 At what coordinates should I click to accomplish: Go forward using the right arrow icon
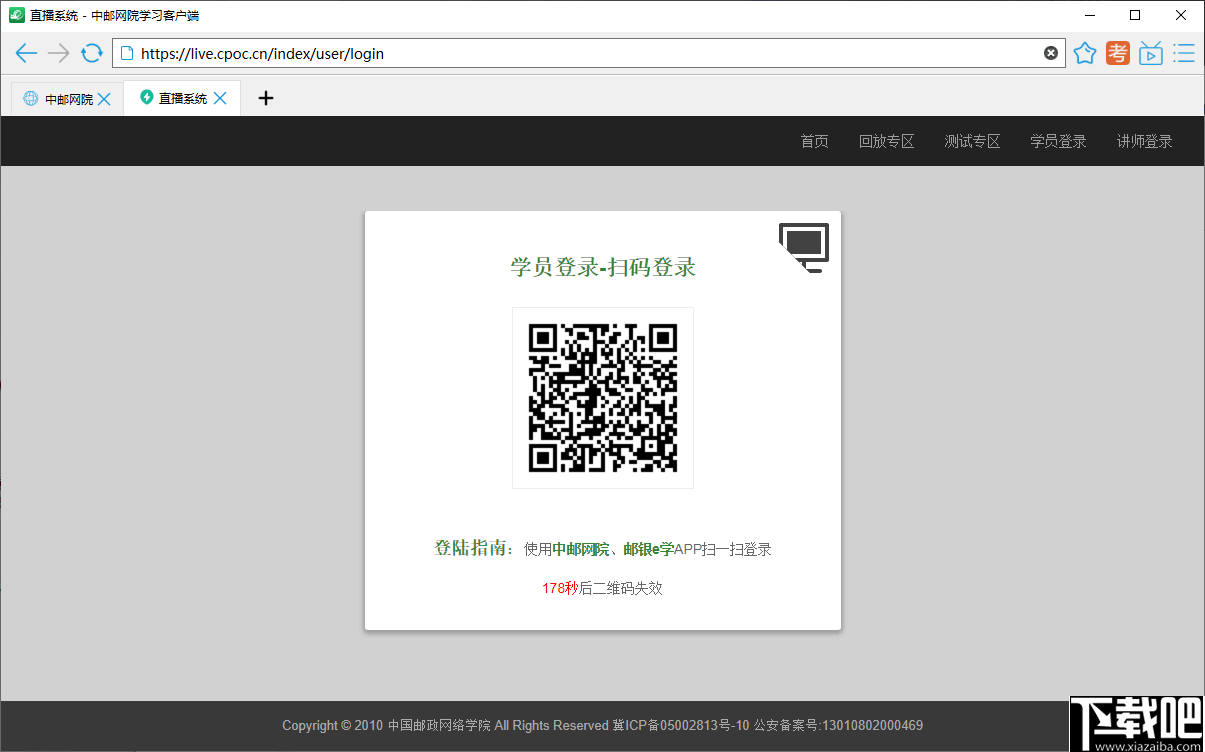click(59, 54)
